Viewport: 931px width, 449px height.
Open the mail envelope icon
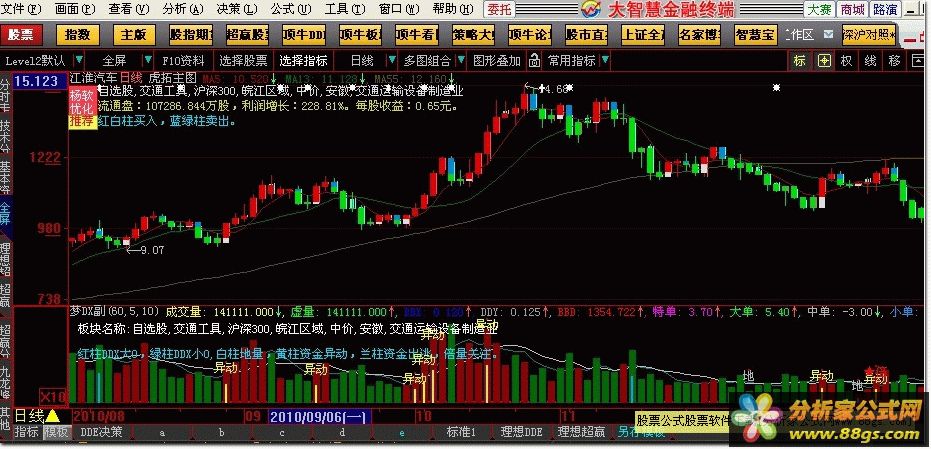tap(828, 34)
